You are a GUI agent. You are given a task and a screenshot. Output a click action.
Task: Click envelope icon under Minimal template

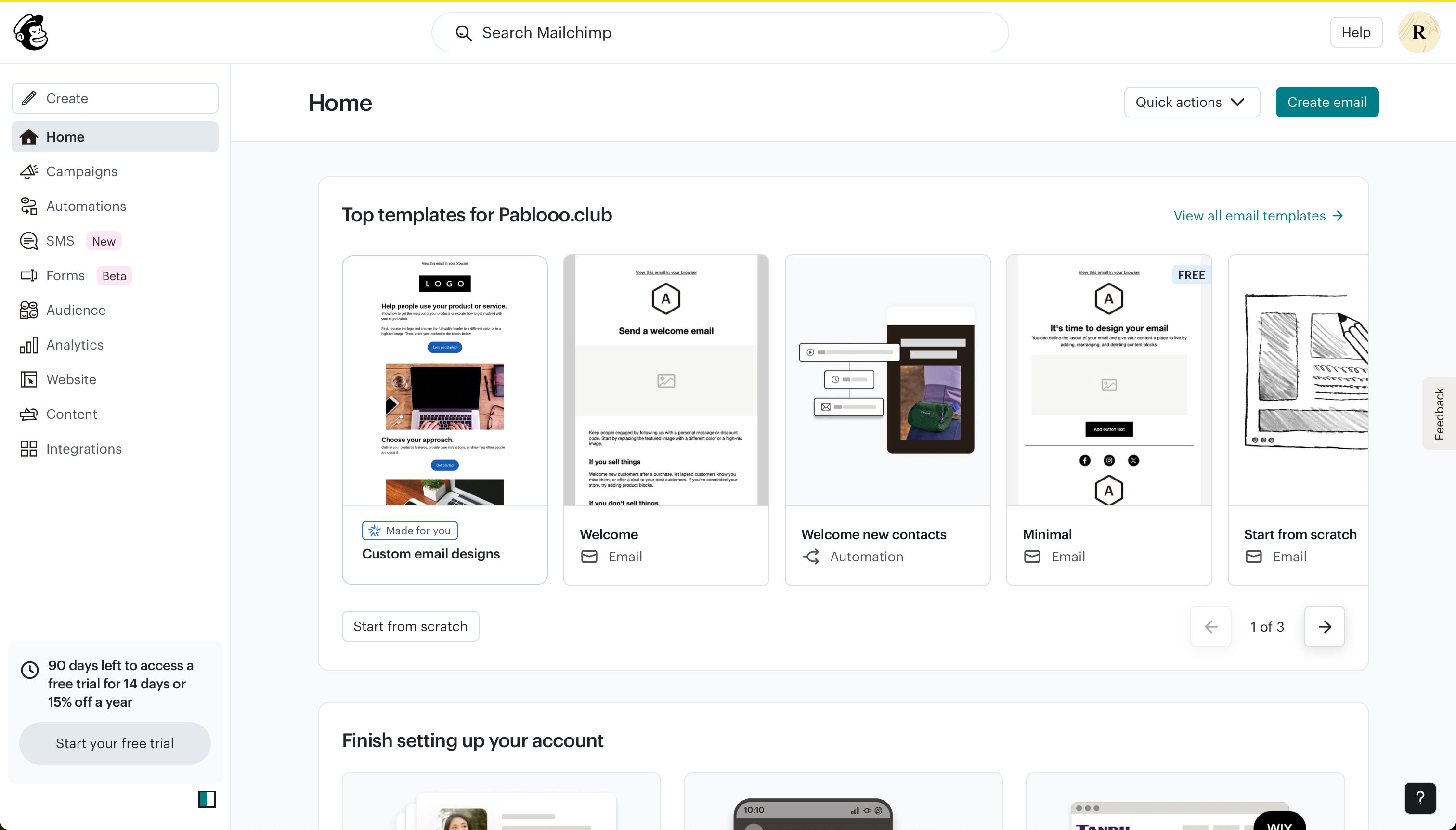[1032, 557]
